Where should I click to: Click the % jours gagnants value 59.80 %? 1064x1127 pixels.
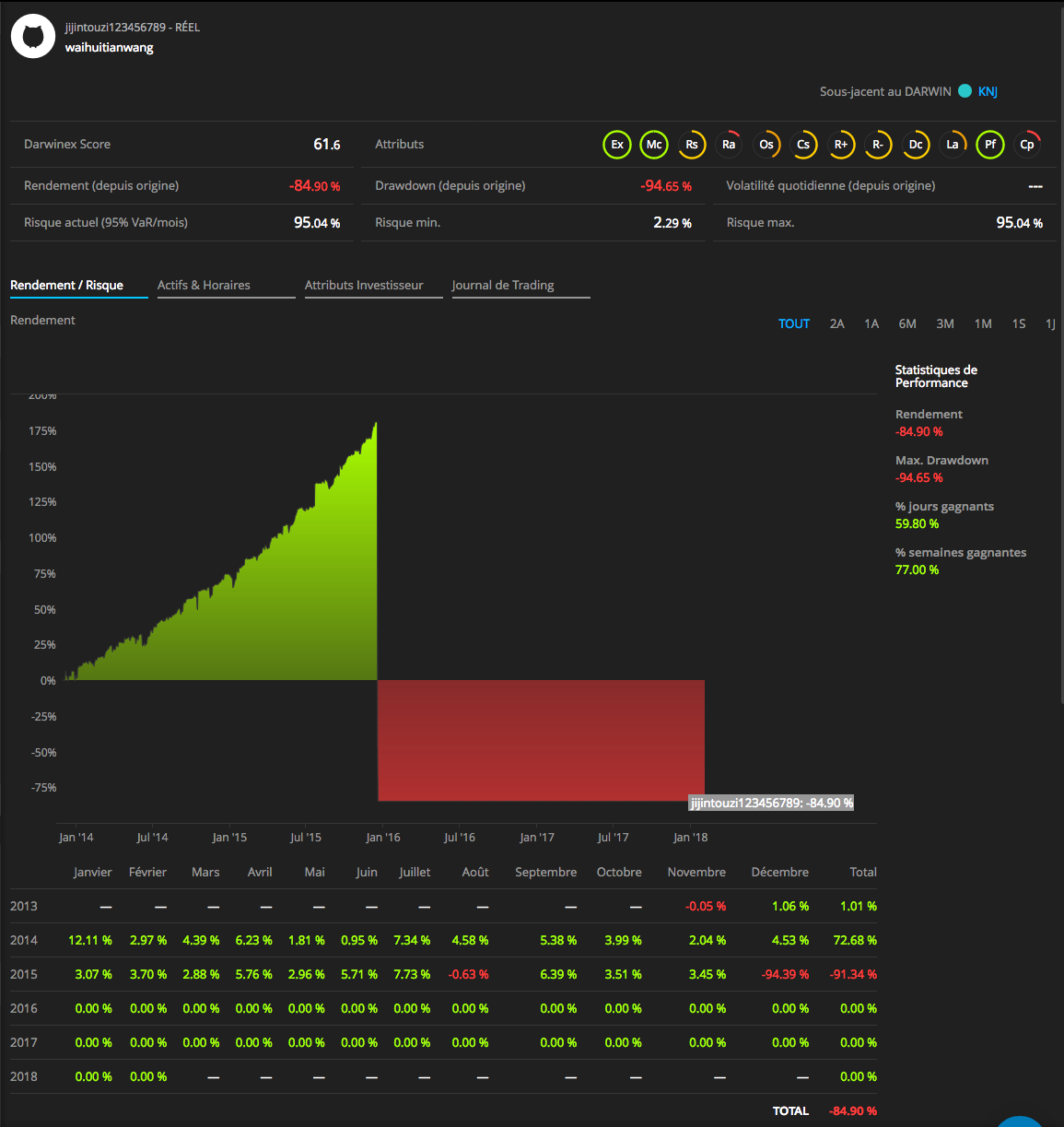click(x=918, y=524)
